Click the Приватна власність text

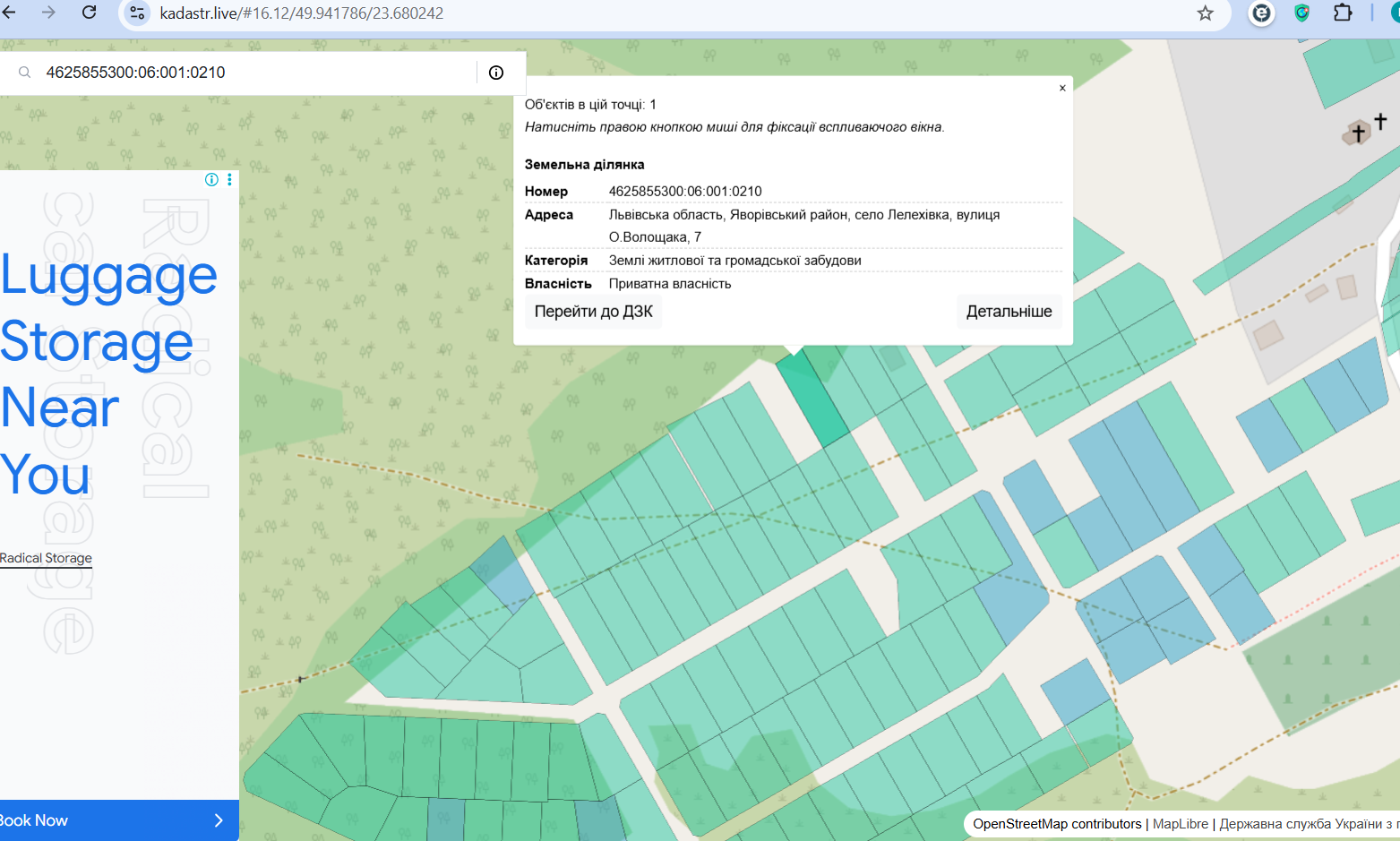[670, 284]
